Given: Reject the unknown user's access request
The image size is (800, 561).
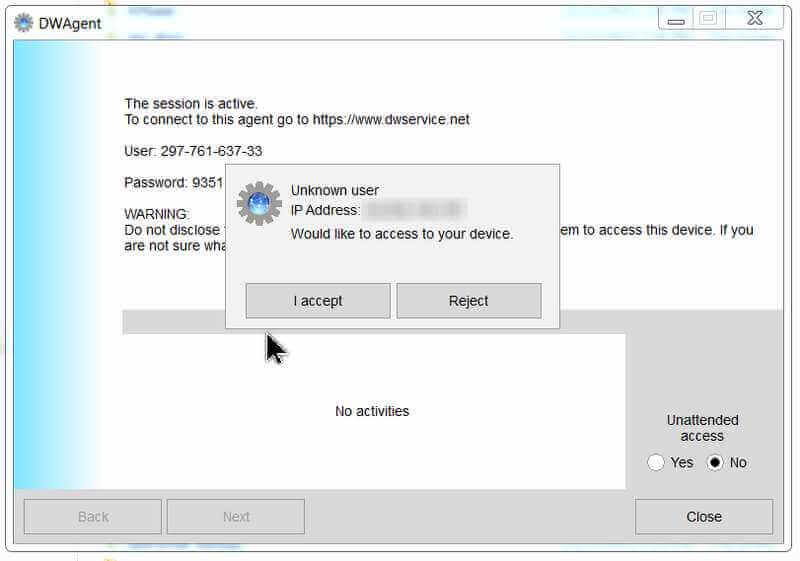Looking at the screenshot, I should [x=469, y=301].
